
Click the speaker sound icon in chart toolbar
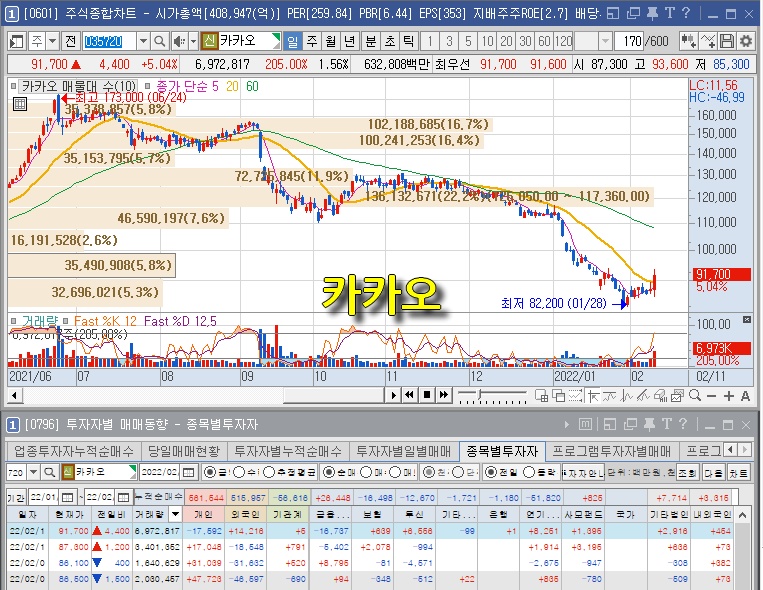[x=179, y=41]
